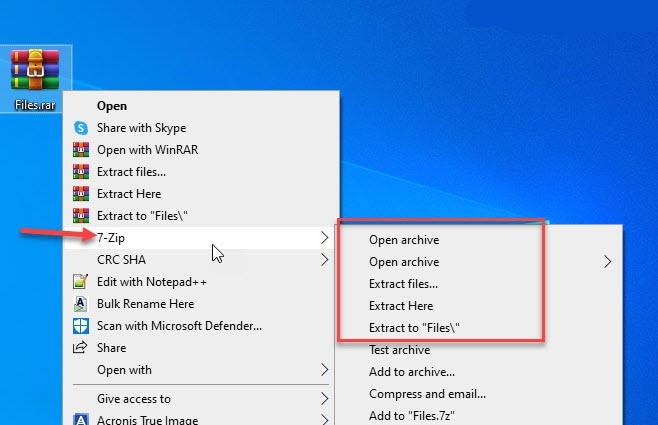658x425 pixels.
Task: Choose Scan with Microsoft Defender...
Action: click(201, 326)
